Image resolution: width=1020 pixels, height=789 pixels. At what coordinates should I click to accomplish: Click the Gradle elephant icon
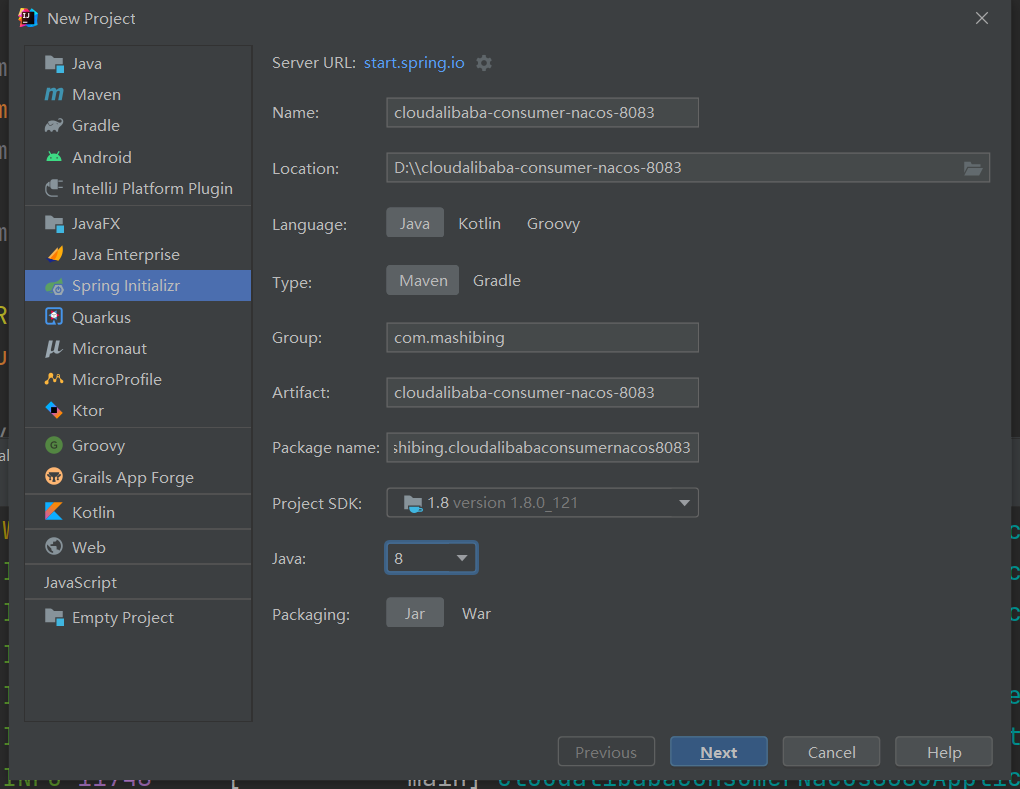pyautogui.click(x=54, y=126)
